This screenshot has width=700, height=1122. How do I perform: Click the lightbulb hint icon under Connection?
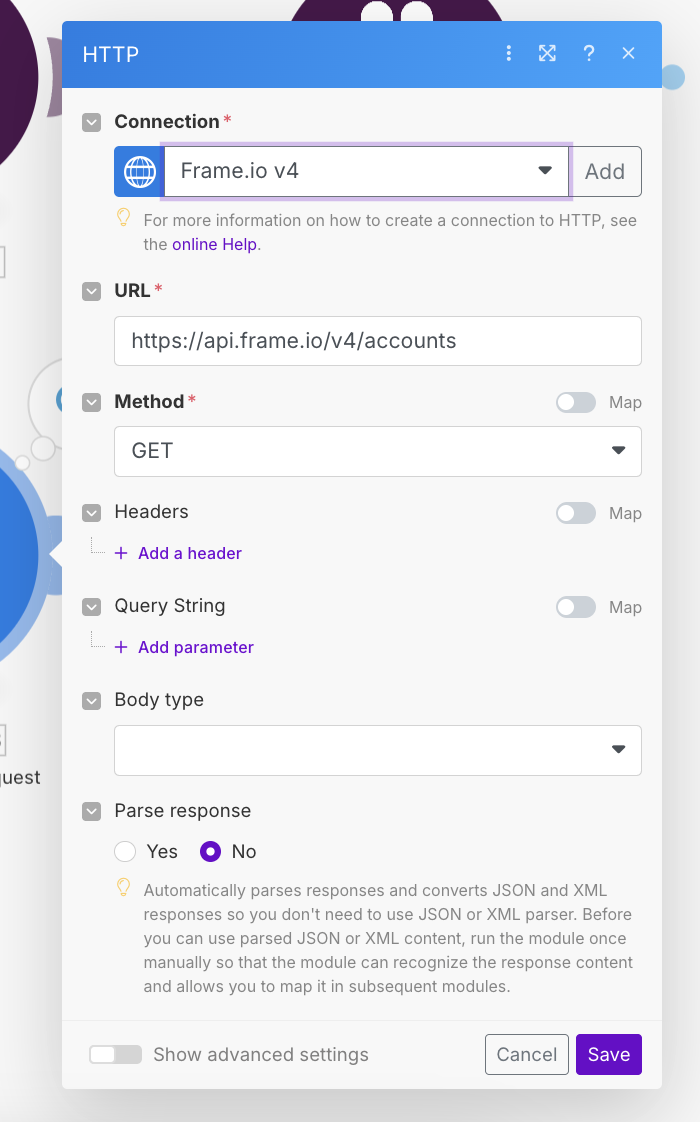pyautogui.click(x=124, y=218)
